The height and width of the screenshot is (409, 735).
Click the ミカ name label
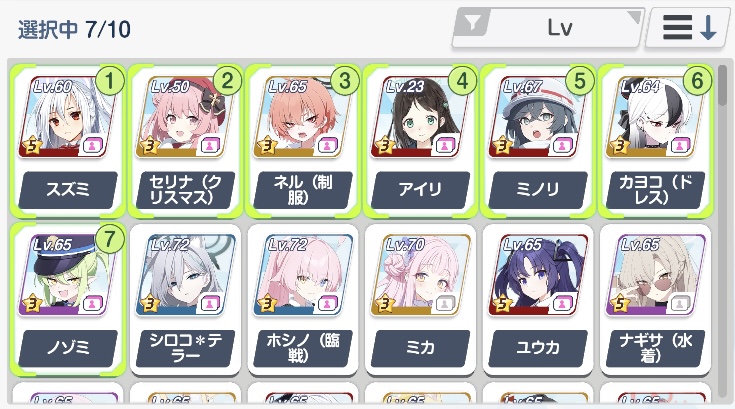420,348
